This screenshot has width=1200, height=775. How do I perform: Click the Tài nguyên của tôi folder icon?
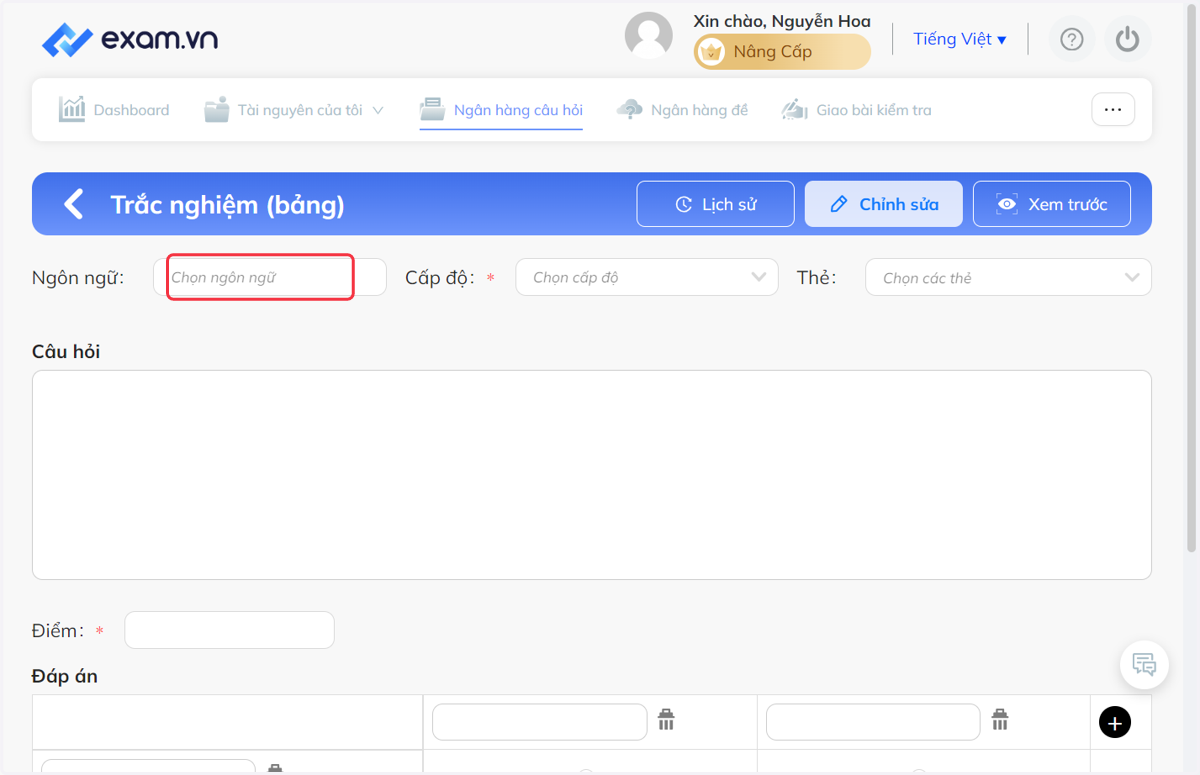217,110
